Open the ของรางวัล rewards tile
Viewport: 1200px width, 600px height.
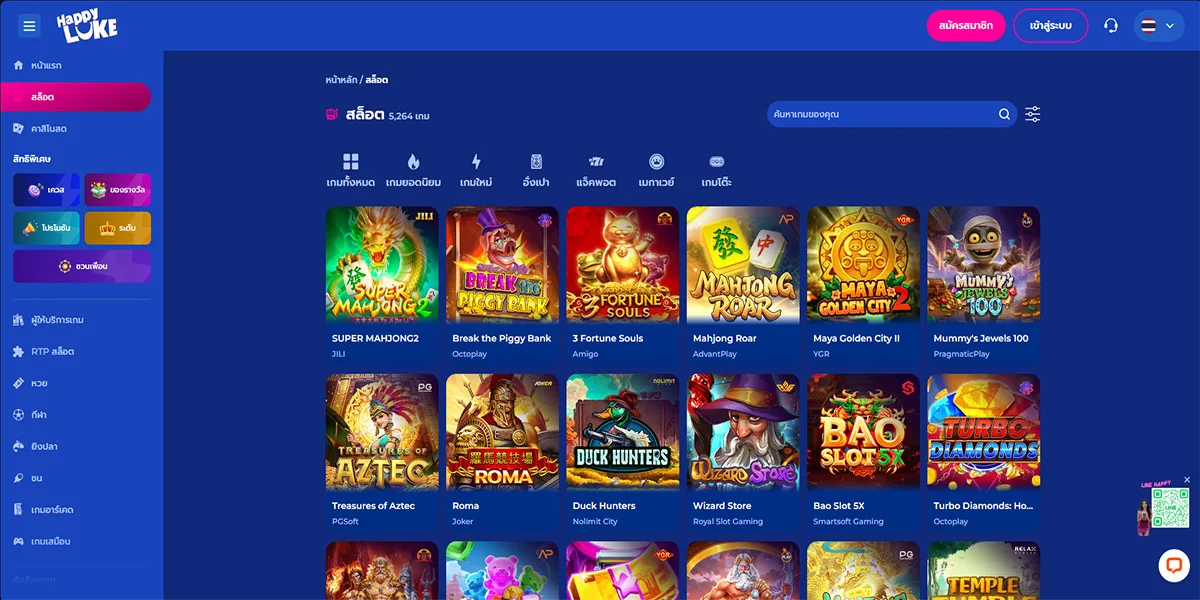pyautogui.click(x=118, y=189)
